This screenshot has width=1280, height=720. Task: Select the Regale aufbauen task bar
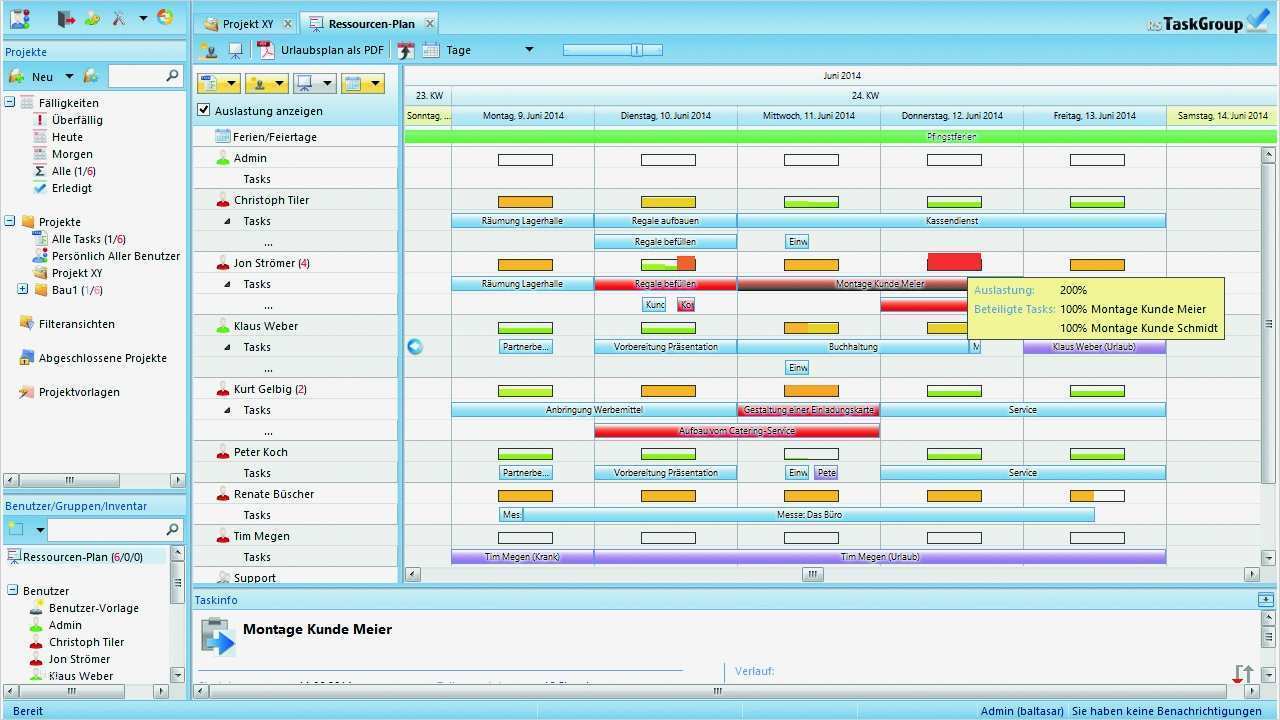tap(666, 221)
